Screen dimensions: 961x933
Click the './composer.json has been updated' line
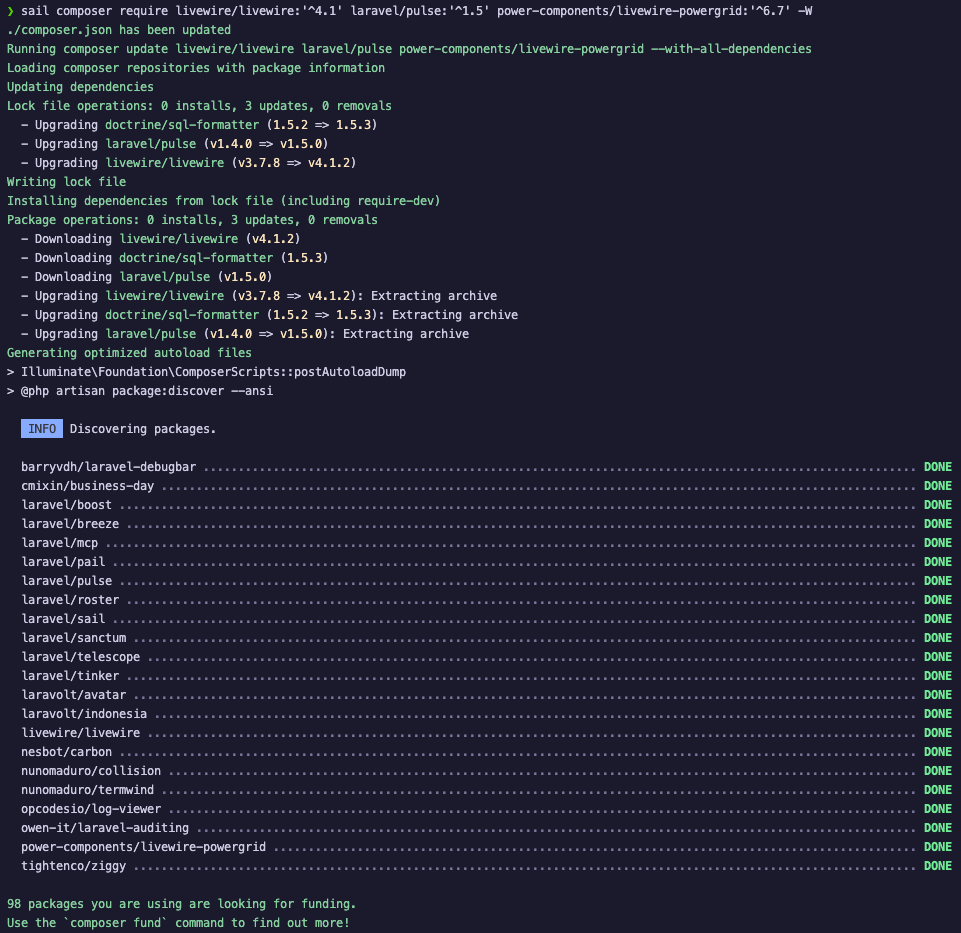coord(118,30)
